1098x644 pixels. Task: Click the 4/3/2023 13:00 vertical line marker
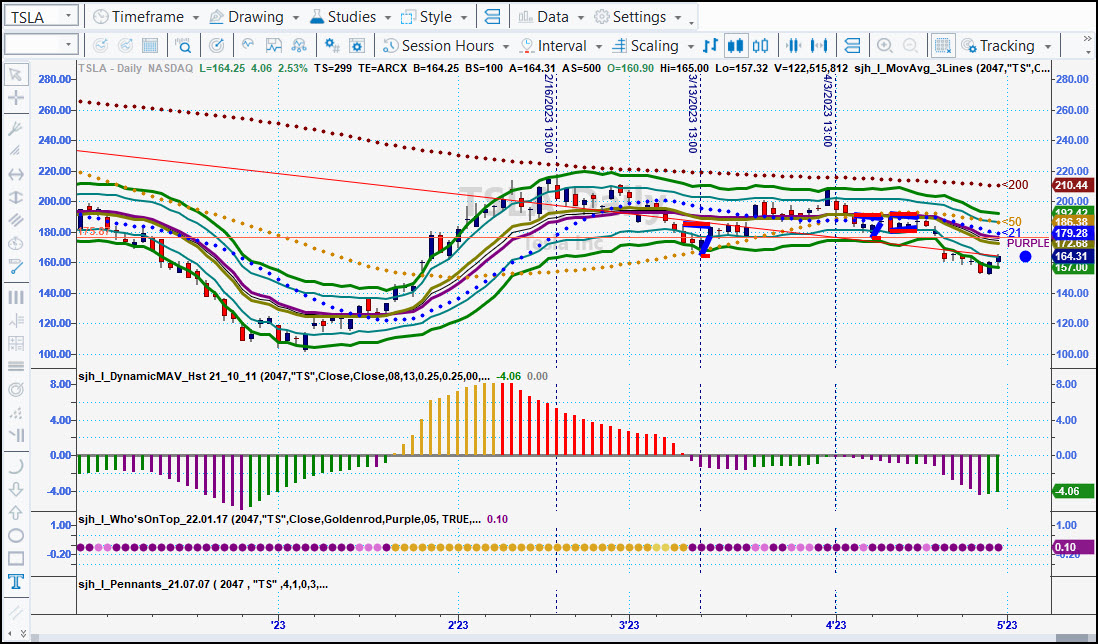pyautogui.click(x=828, y=109)
